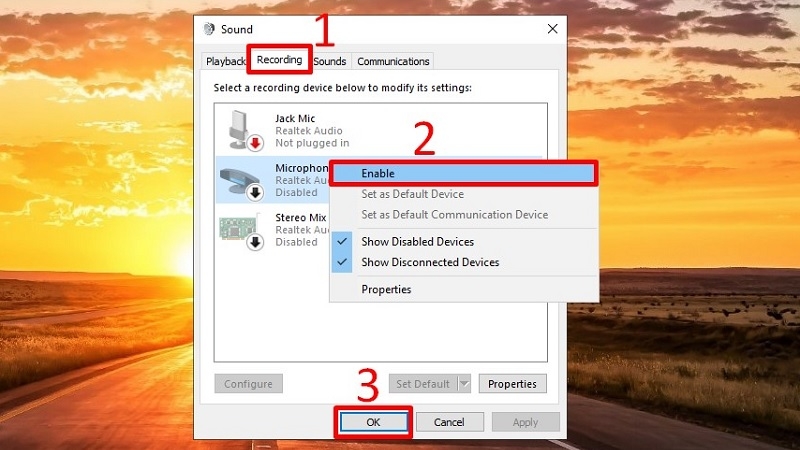Expand the Set Default dropdown arrow
The height and width of the screenshot is (450, 800).
[464, 384]
